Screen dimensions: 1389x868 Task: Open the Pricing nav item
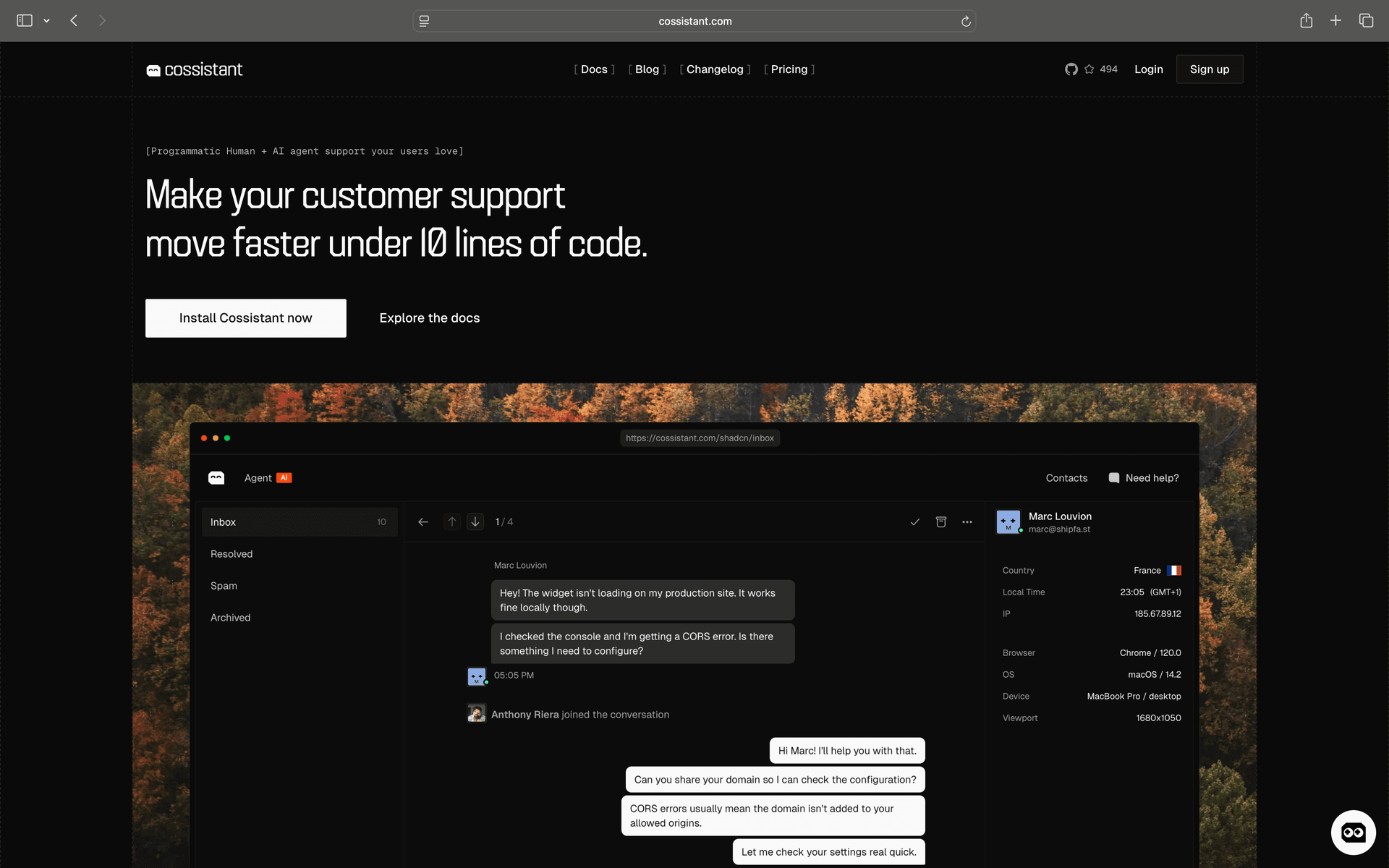(789, 69)
